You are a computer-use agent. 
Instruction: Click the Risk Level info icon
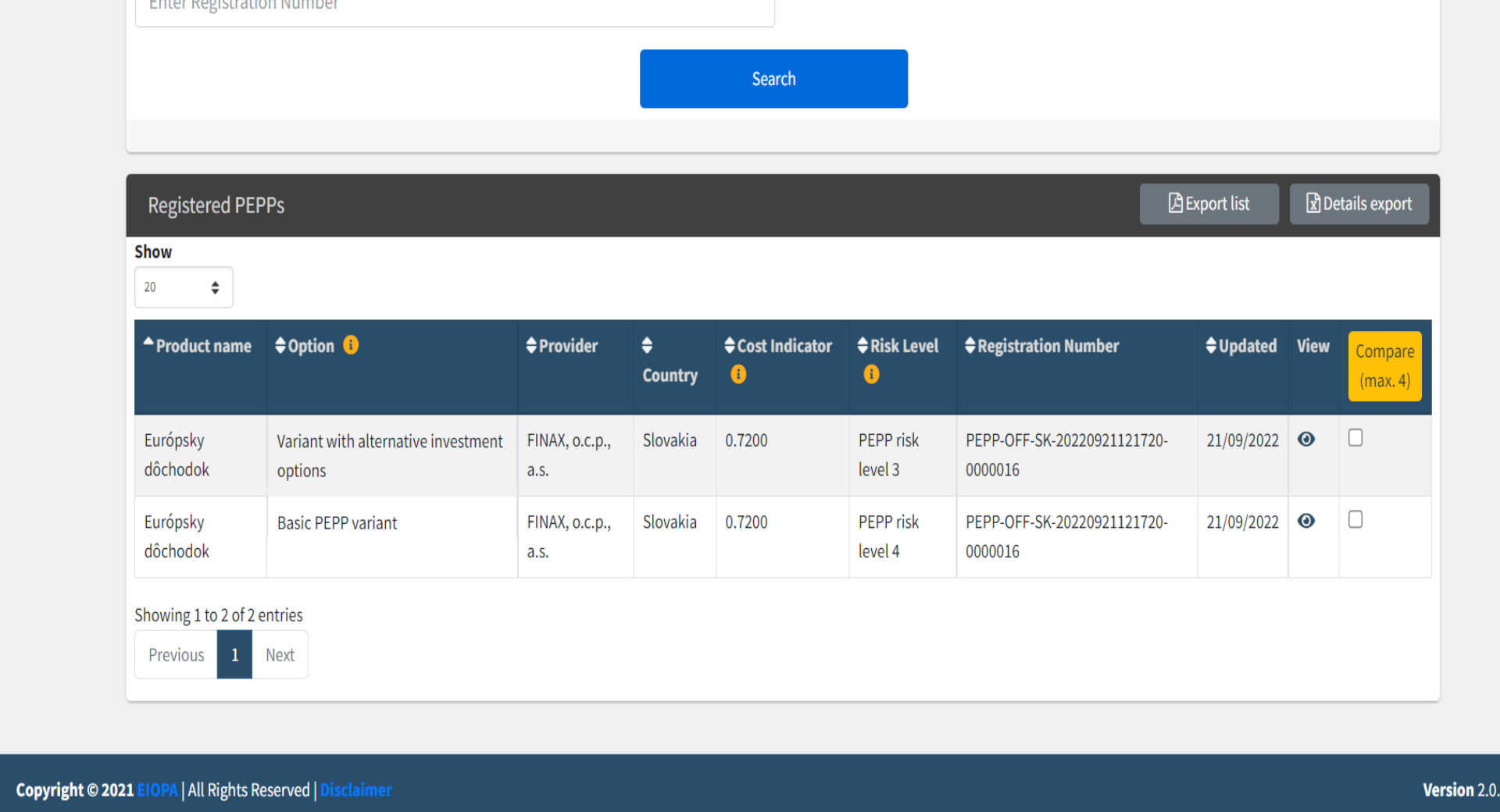pyautogui.click(x=871, y=375)
